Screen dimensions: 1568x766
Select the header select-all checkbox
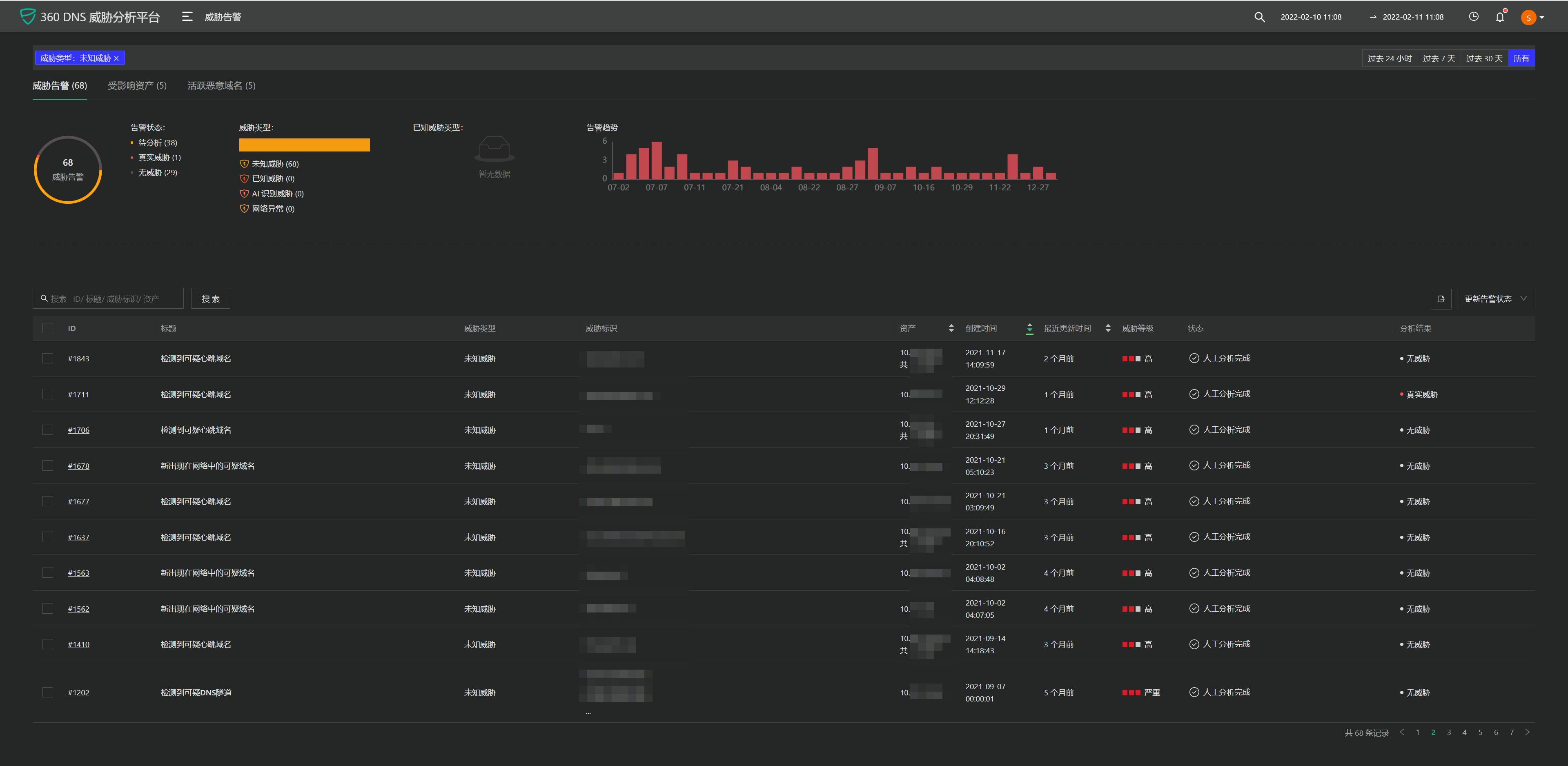[x=47, y=328]
